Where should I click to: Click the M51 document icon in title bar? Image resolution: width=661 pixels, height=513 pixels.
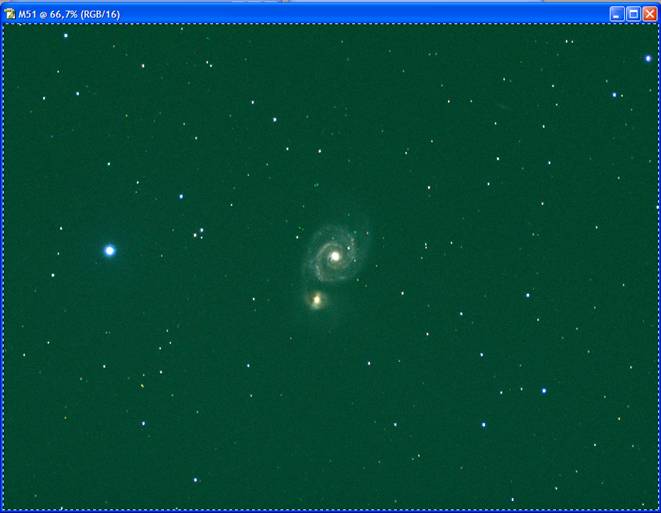[x=9, y=14]
